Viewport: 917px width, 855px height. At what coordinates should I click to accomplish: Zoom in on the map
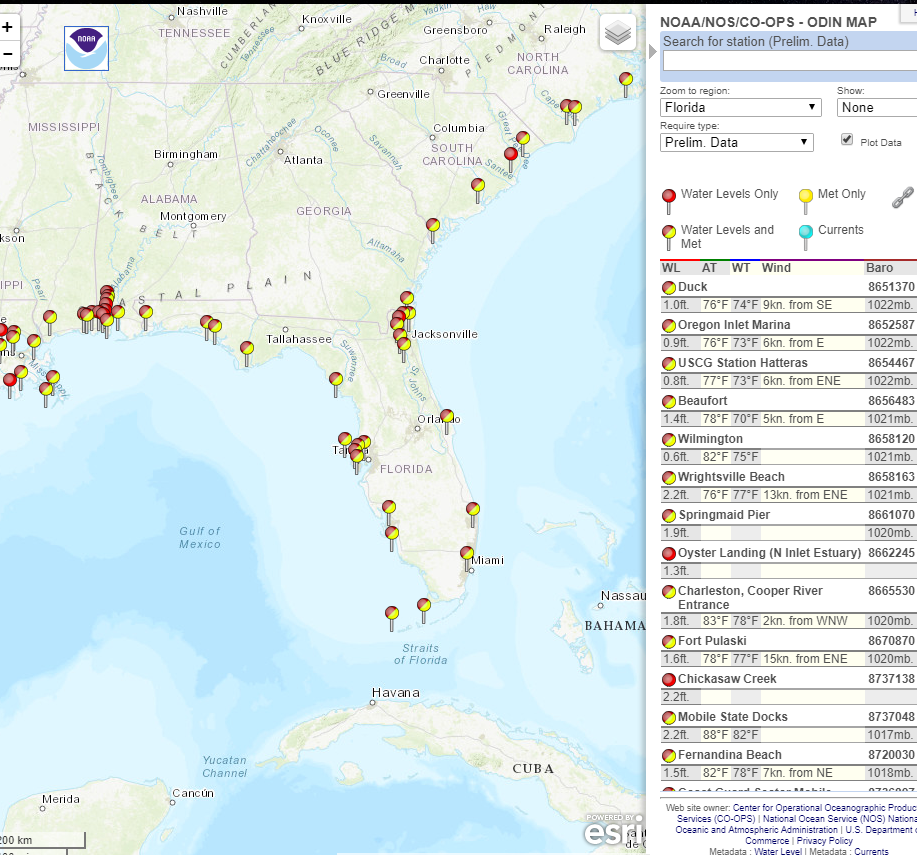[x=8, y=27]
